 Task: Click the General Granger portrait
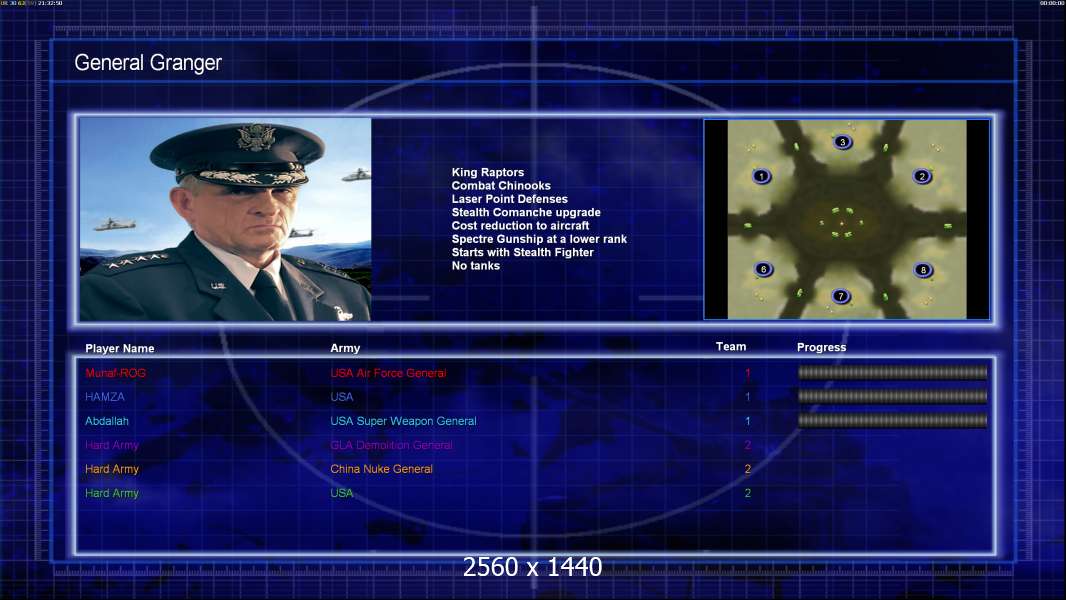tap(225, 219)
